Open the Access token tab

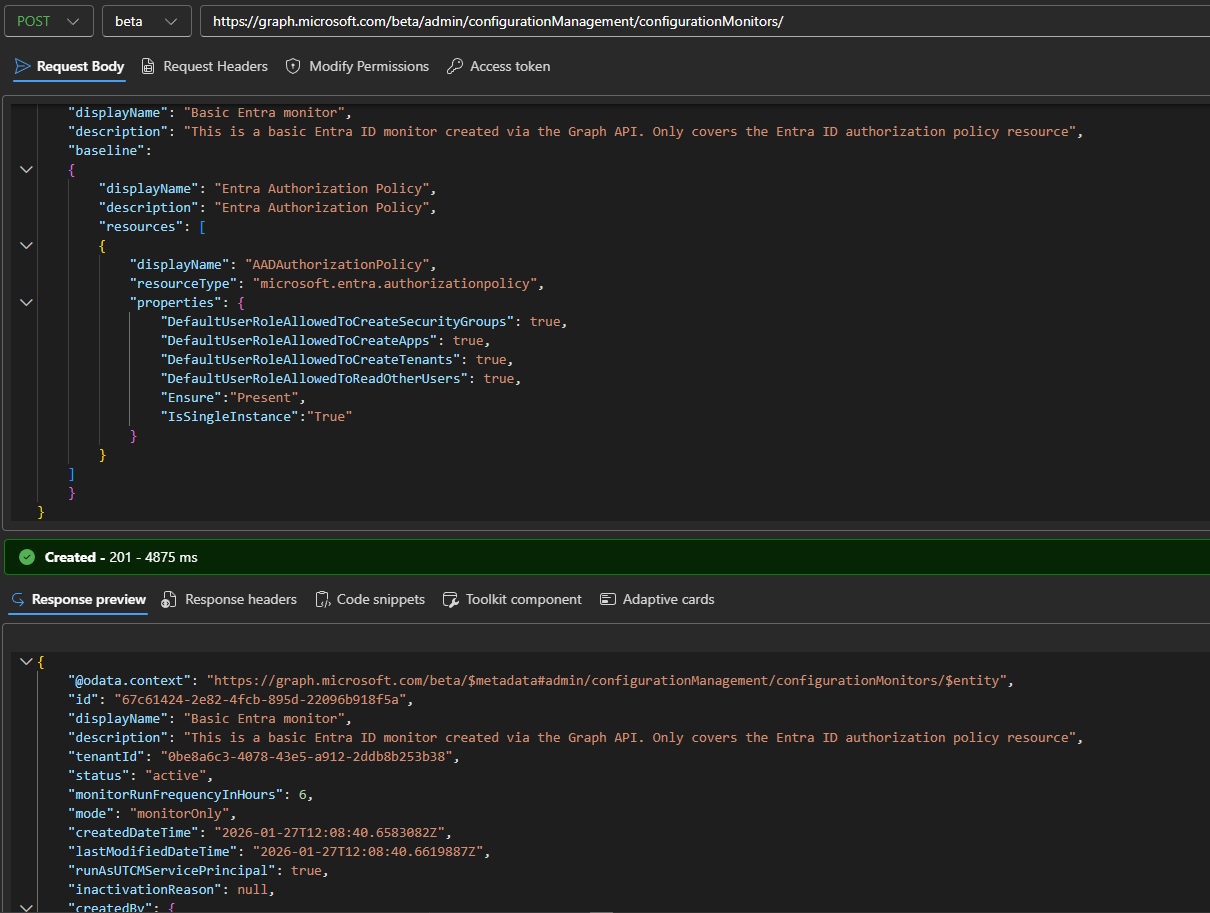click(509, 66)
